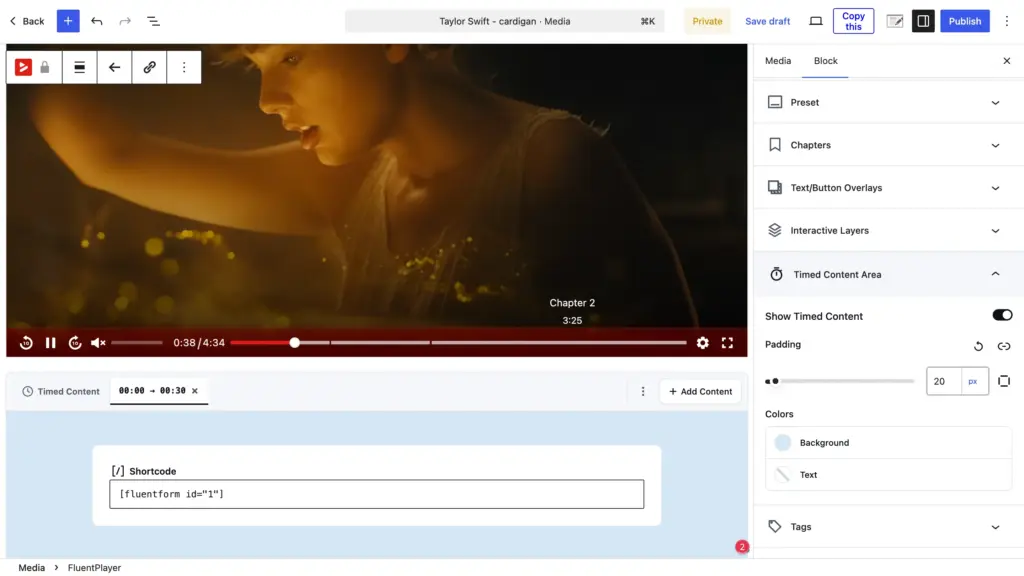
Task: Reset the padding value
Action: point(978,346)
